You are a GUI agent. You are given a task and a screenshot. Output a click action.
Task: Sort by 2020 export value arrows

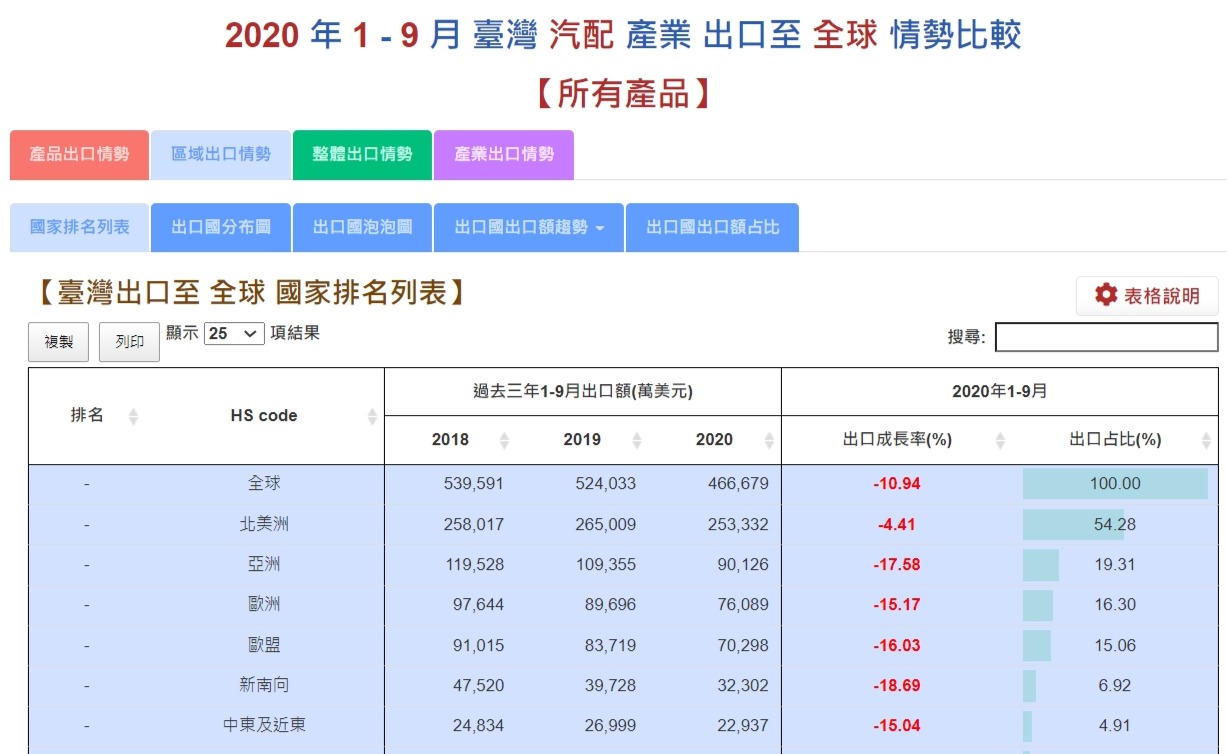pyautogui.click(x=768, y=440)
